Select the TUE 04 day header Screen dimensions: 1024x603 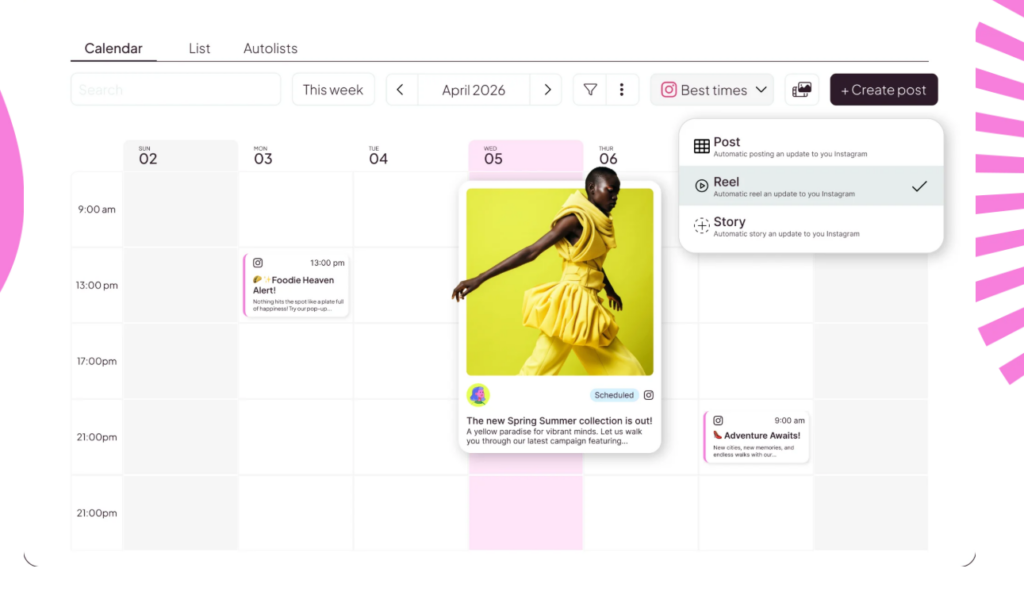click(x=377, y=155)
